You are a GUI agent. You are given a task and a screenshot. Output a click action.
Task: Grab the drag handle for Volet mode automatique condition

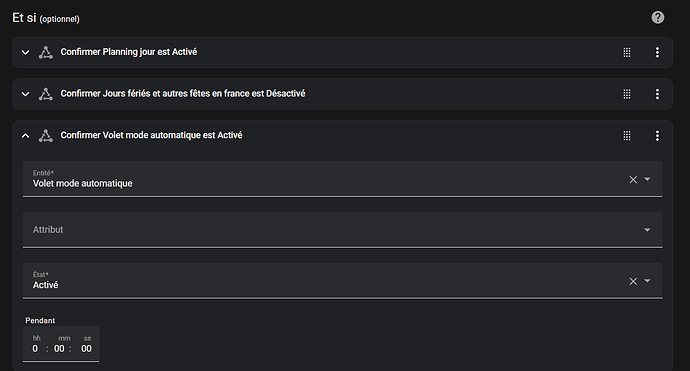tap(627, 136)
